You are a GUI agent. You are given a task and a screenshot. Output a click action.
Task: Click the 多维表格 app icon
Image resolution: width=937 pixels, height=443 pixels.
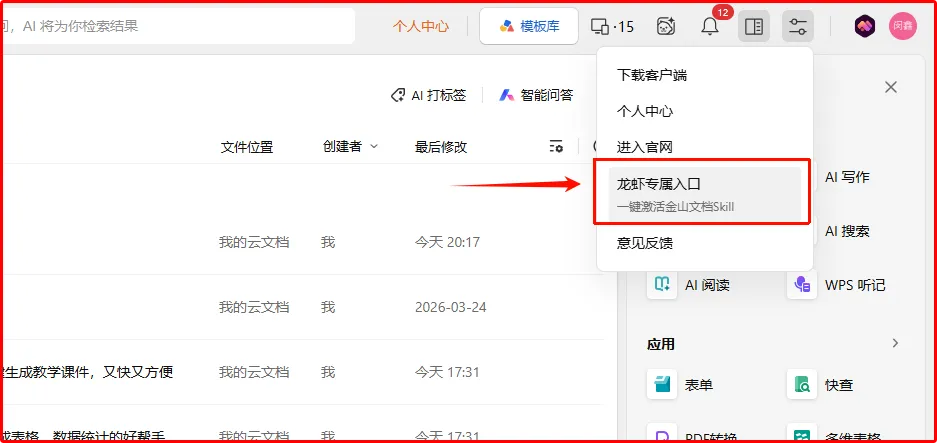(802, 434)
